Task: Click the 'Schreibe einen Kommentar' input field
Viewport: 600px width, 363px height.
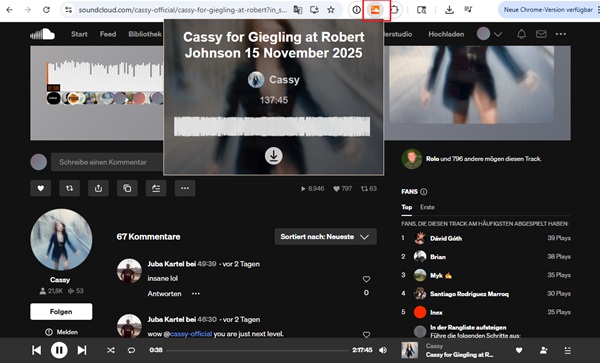Action: (107, 162)
